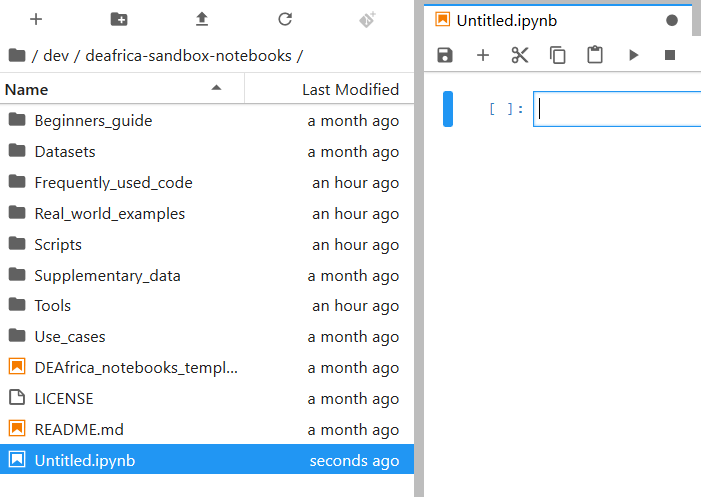Click the new launcher plus icon
The image size is (701, 497).
[36, 19]
